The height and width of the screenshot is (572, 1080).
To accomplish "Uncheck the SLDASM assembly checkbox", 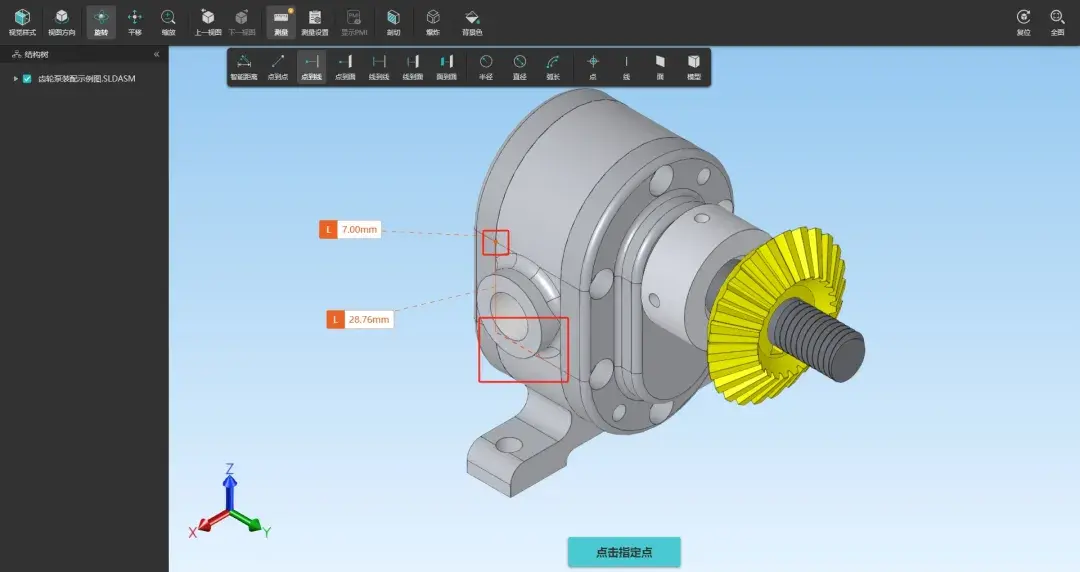I will (27, 79).
